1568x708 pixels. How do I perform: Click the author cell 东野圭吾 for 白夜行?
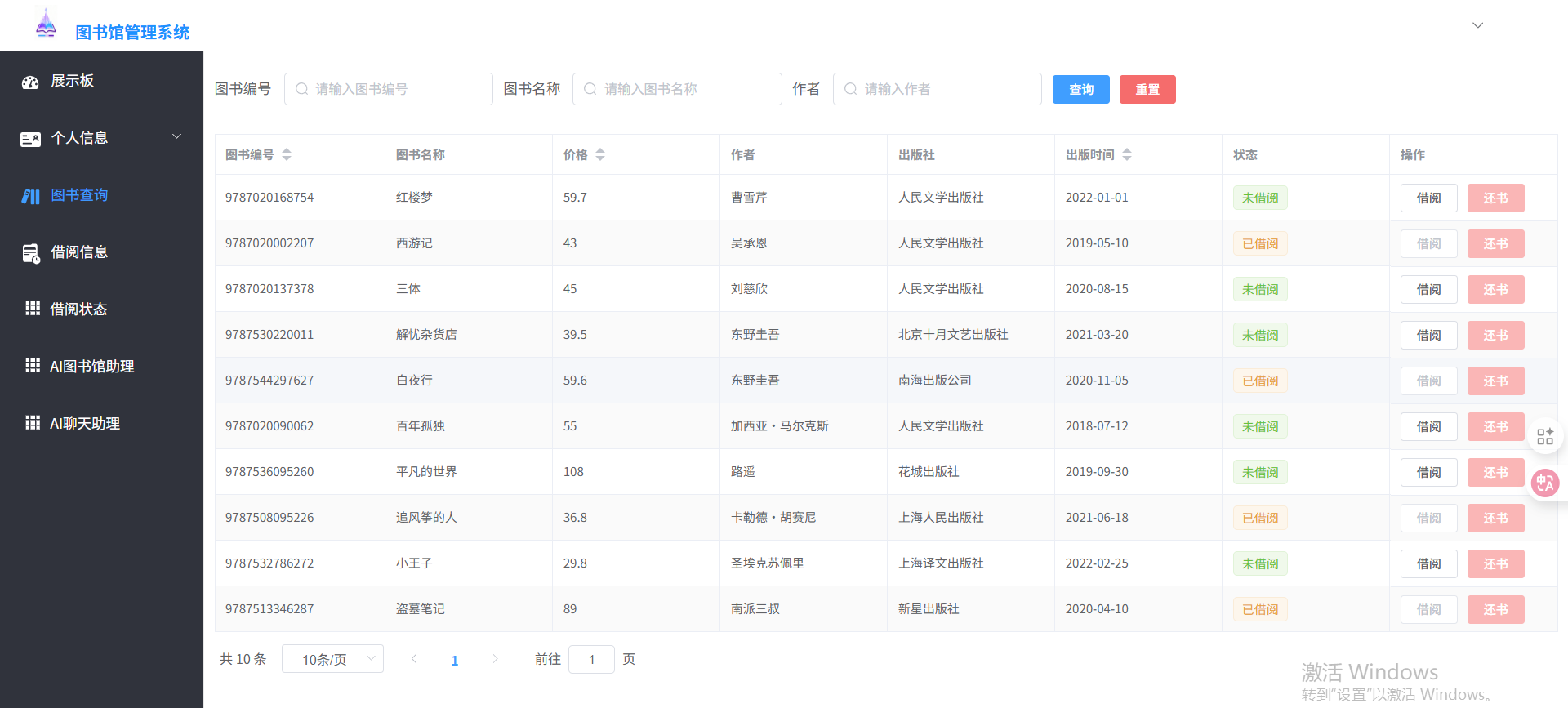(755, 381)
